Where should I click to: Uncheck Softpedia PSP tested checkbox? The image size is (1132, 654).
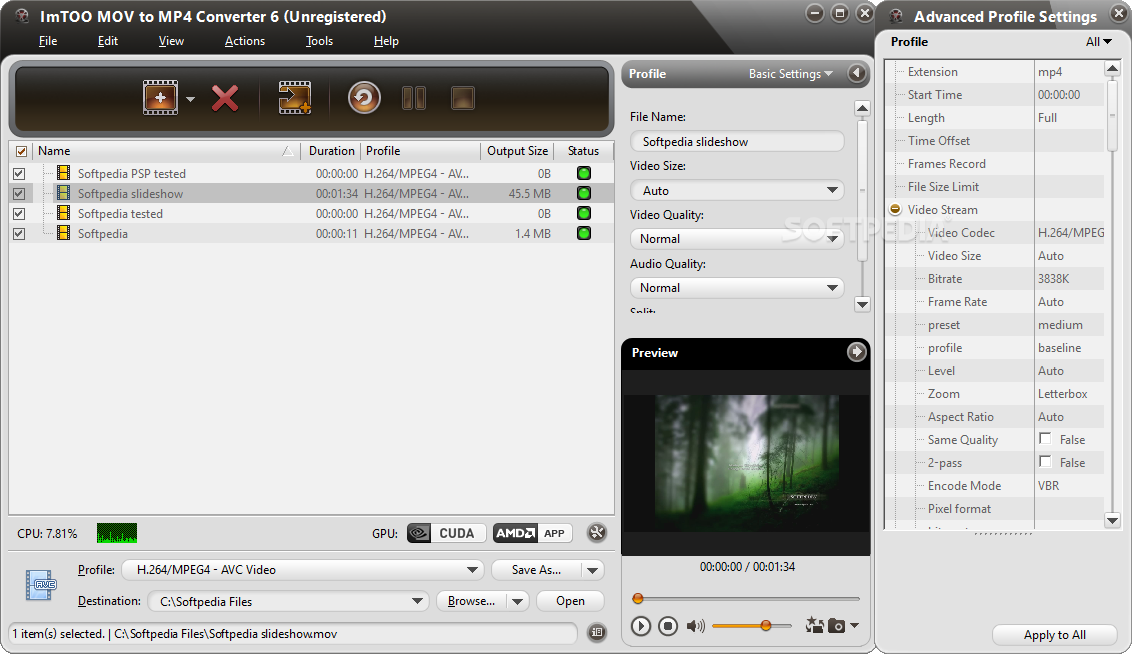(19, 174)
